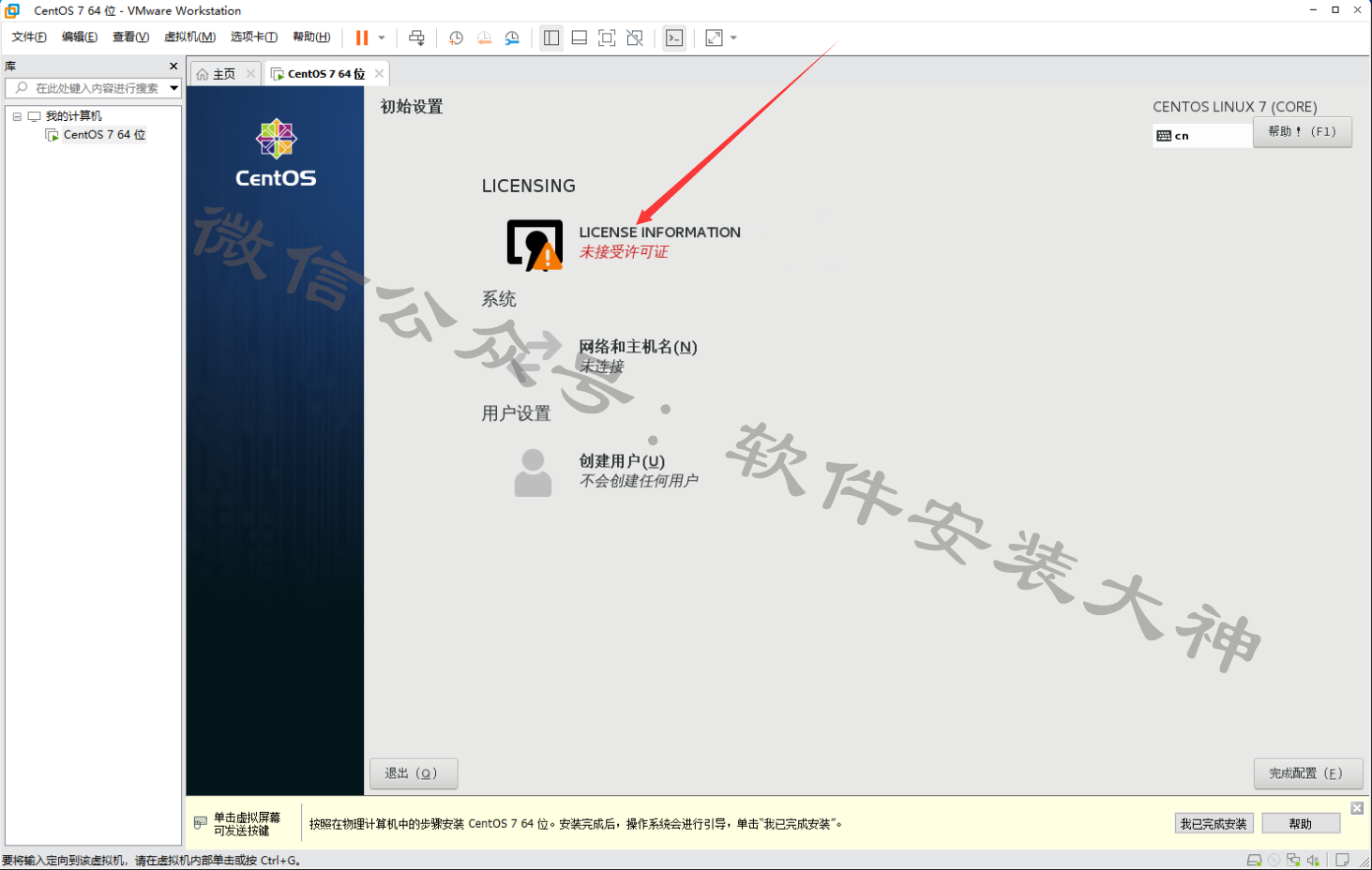Click the 我已完成安装 button

tap(1214, 824)
